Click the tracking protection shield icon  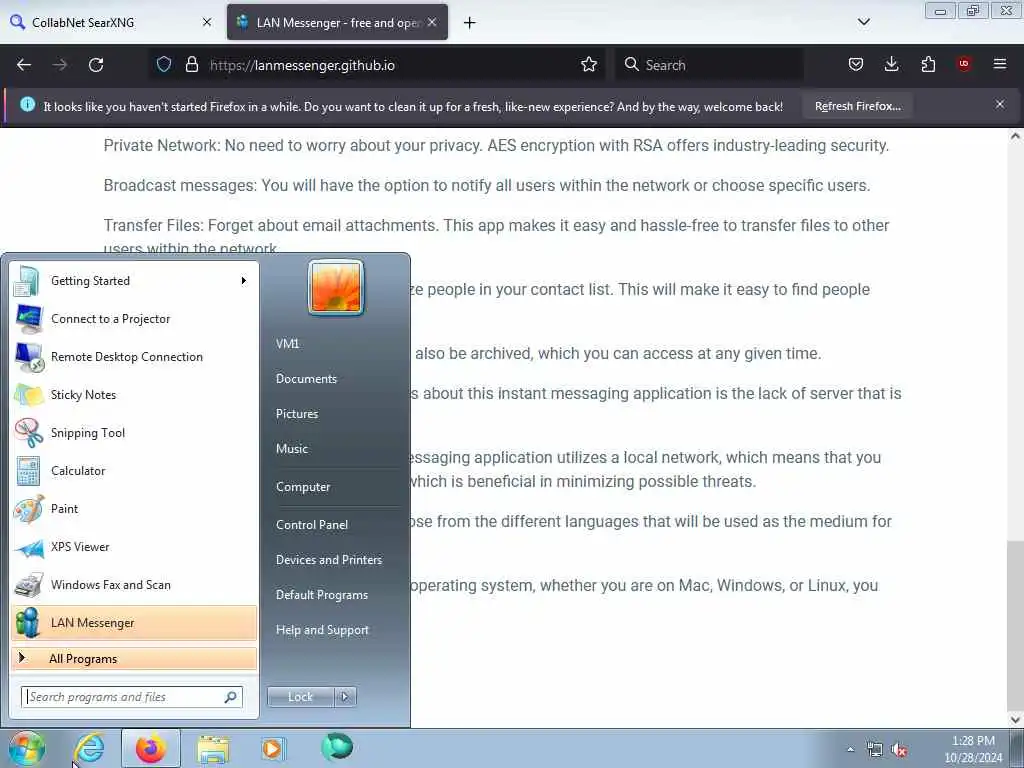point(164,64)
